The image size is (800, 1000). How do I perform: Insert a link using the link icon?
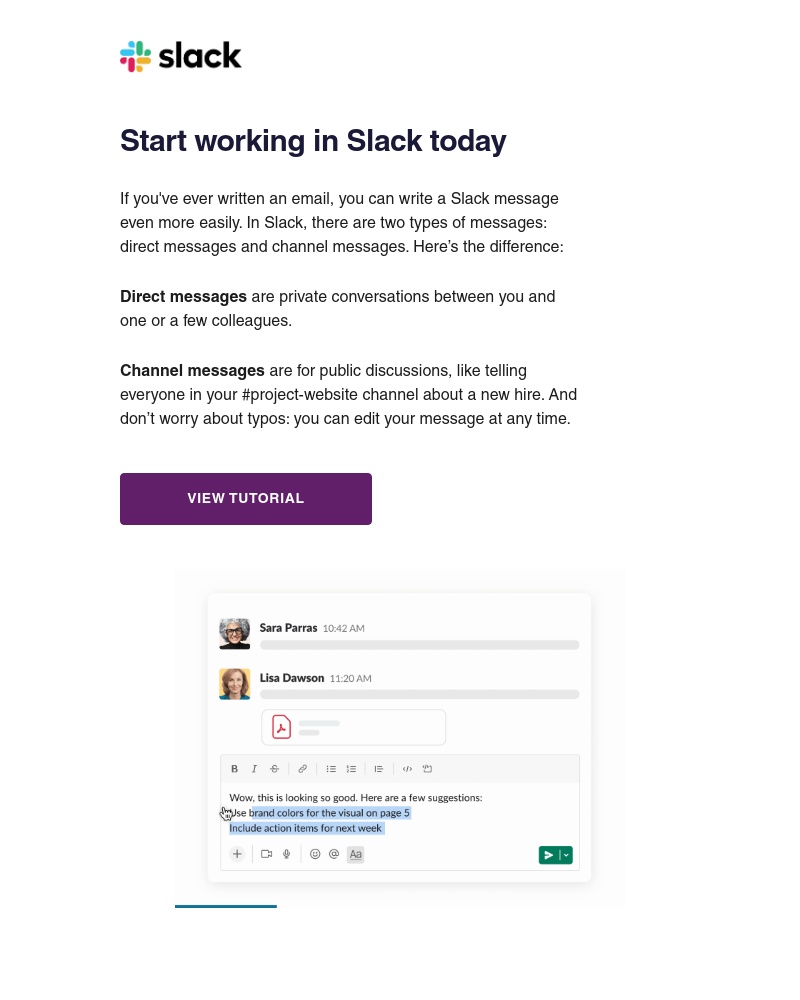[x=302, y=769]
